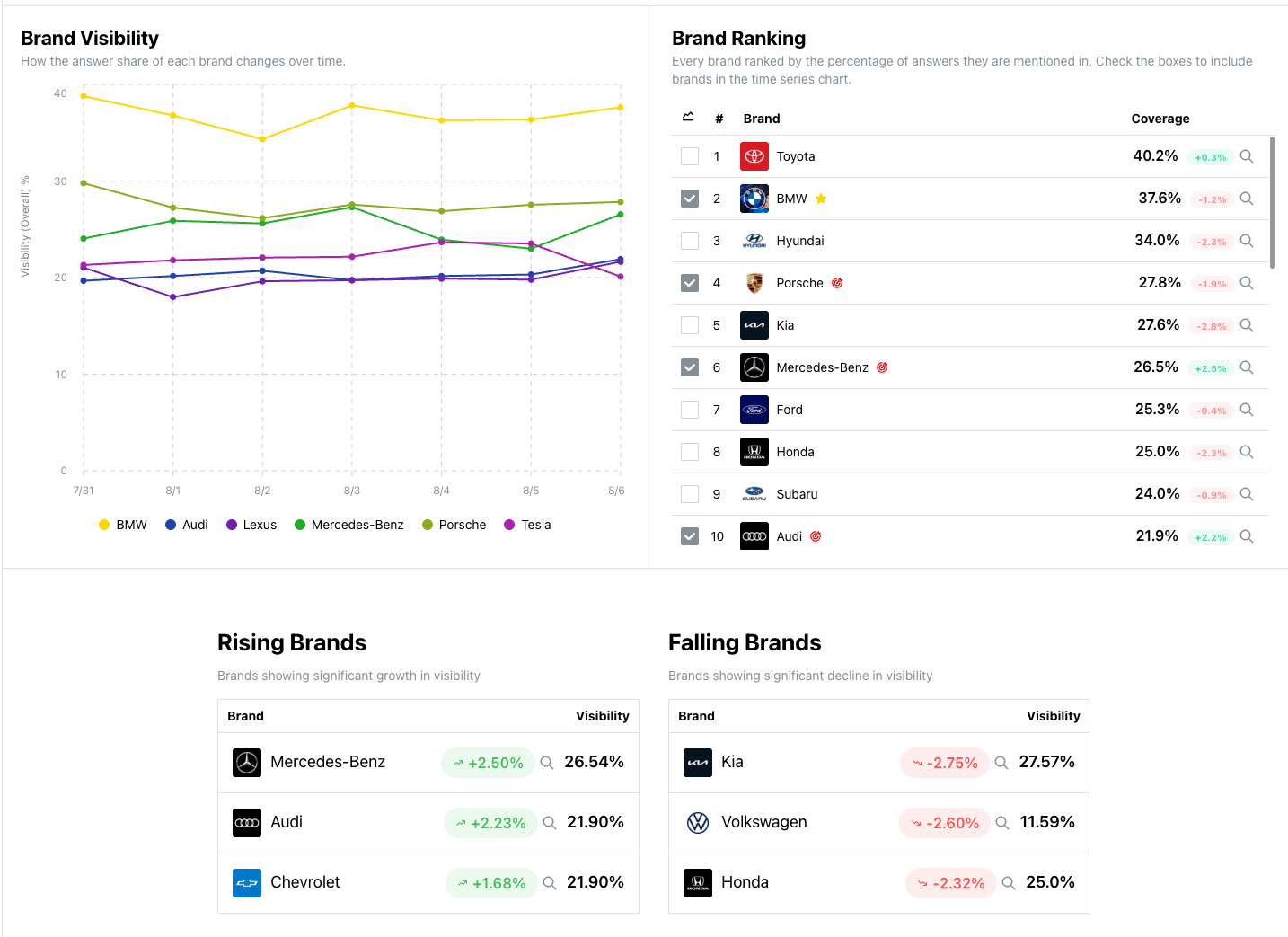Click the chart icon in ranking table header
Image resolution: width=1288 pixels, height=937 pixels.
click(688, 118)
